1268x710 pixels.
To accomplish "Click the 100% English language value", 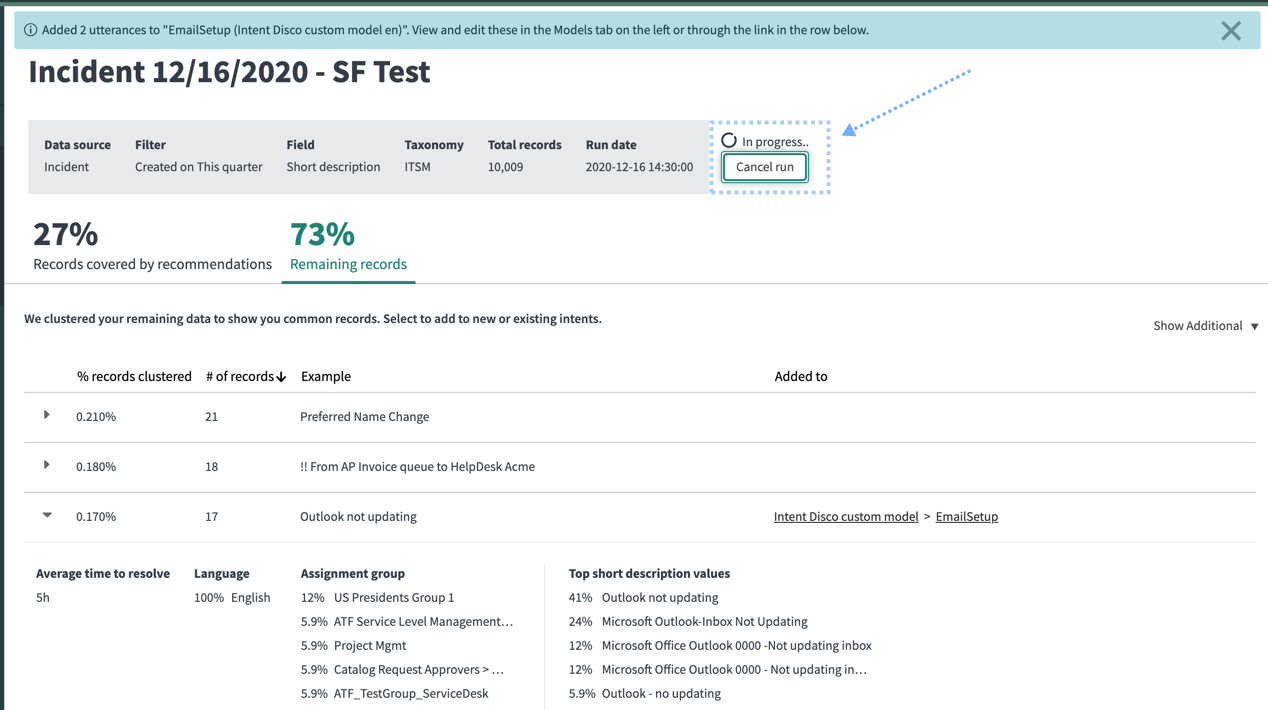I will point(232,598).
